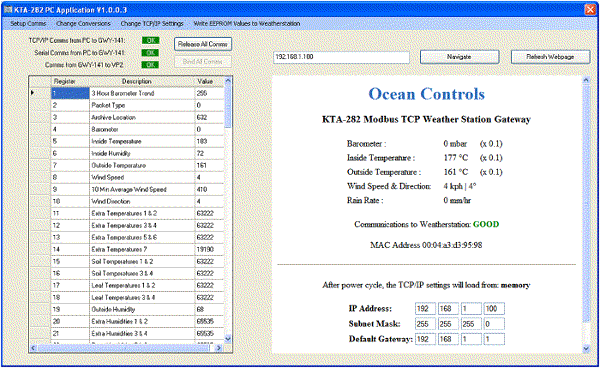Click the register table scroll right arrow
This screenshot has width=600, height=368.
click(218, 348)
